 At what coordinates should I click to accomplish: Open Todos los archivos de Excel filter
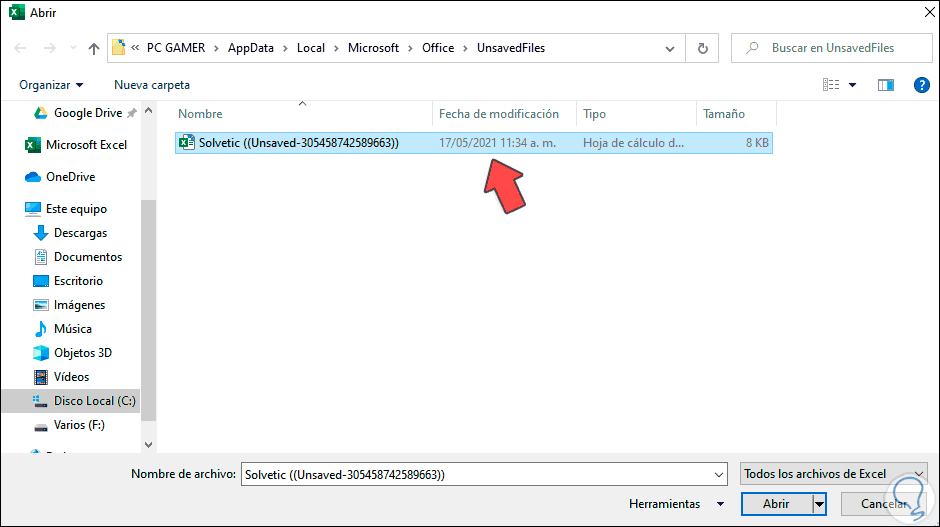(833, 474)
